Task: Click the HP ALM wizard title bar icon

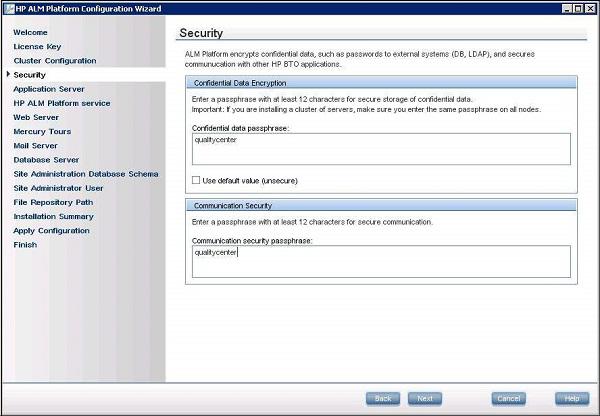Action: click(x=8, y=8)
